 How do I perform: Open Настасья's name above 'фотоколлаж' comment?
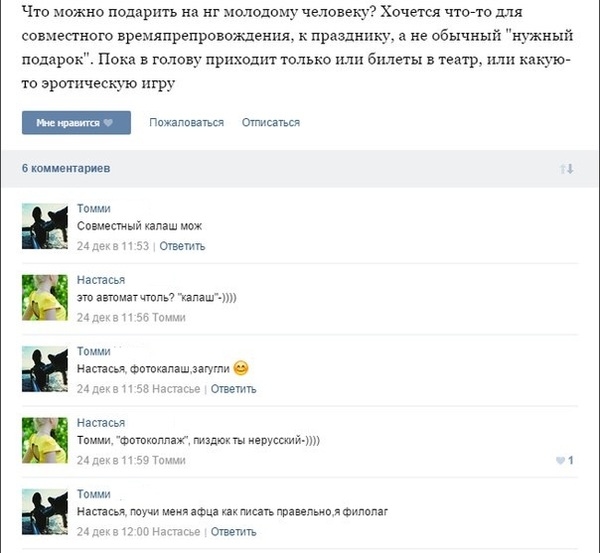coord(101,422)
